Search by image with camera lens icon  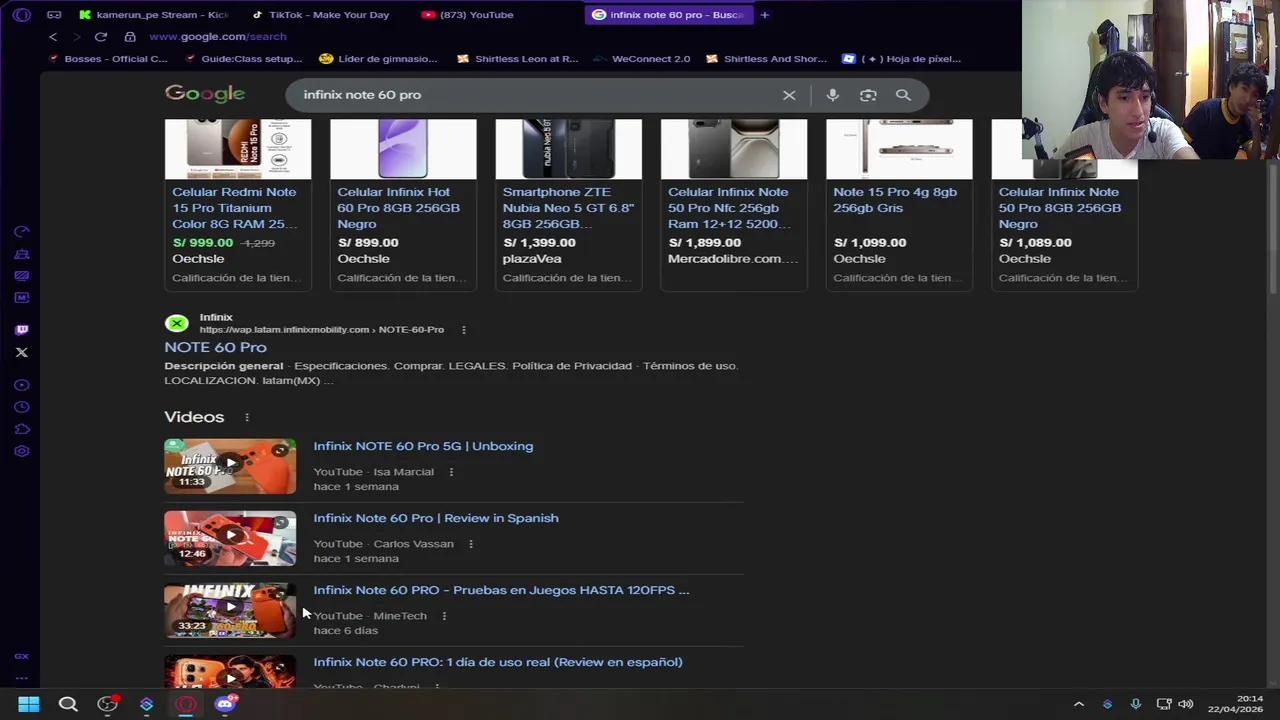tap(868, 95)
